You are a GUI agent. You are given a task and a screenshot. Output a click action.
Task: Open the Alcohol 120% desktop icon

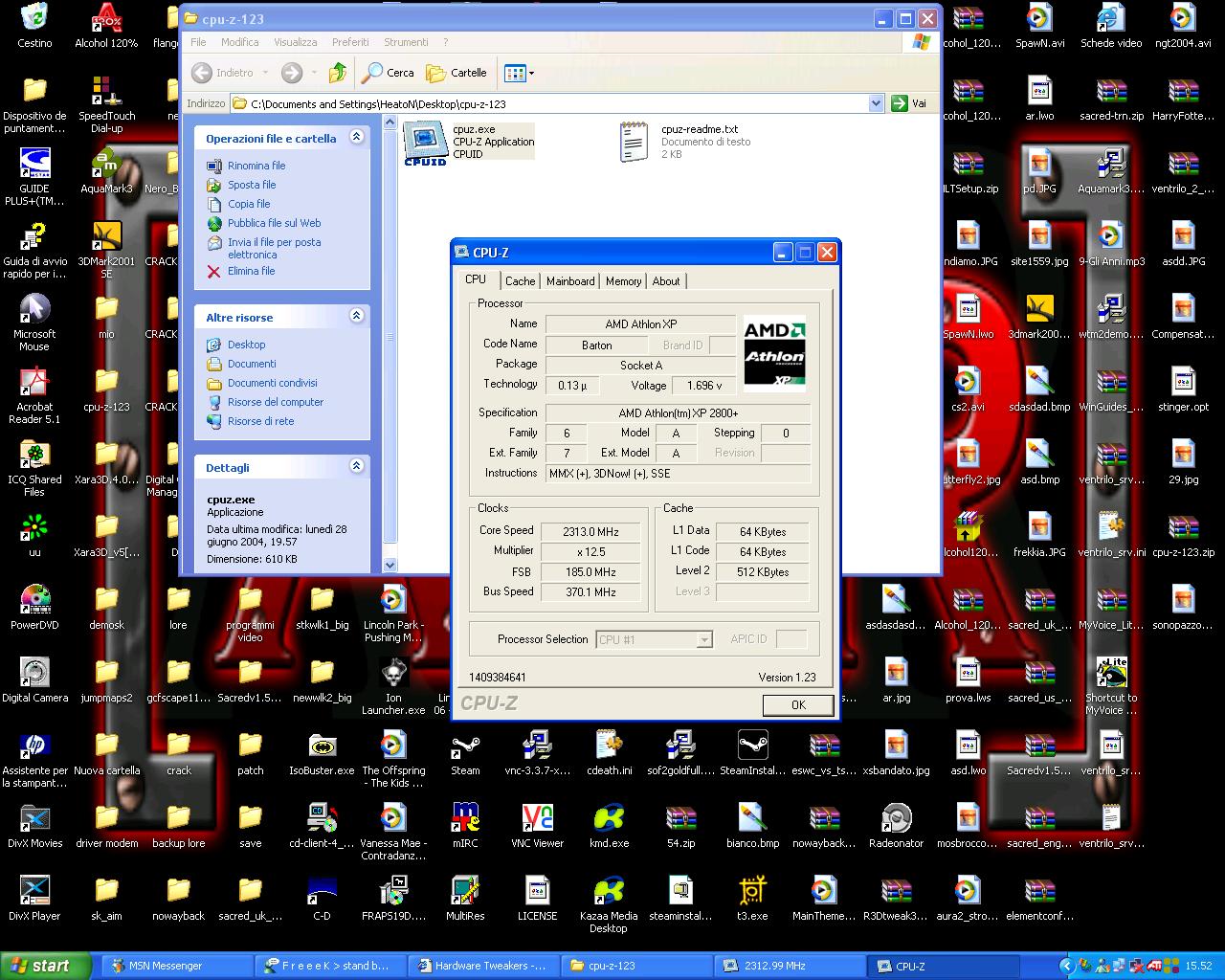(x=106, y=27)
